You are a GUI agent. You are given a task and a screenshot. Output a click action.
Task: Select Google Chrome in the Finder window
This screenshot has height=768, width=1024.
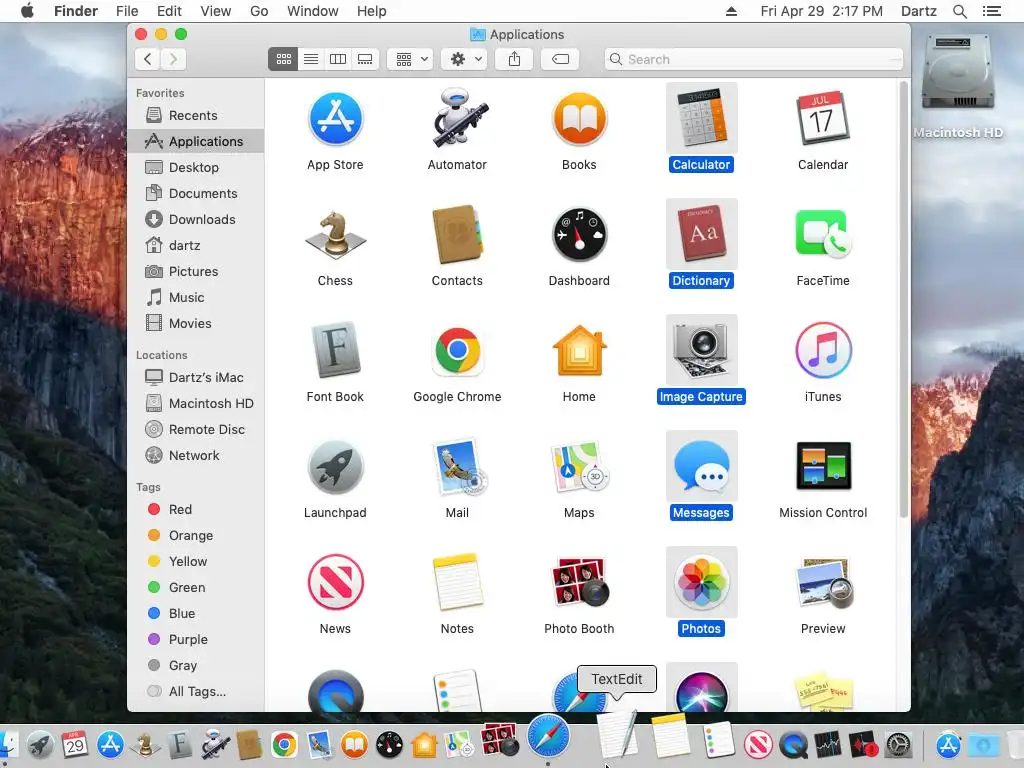coord(457,351)
